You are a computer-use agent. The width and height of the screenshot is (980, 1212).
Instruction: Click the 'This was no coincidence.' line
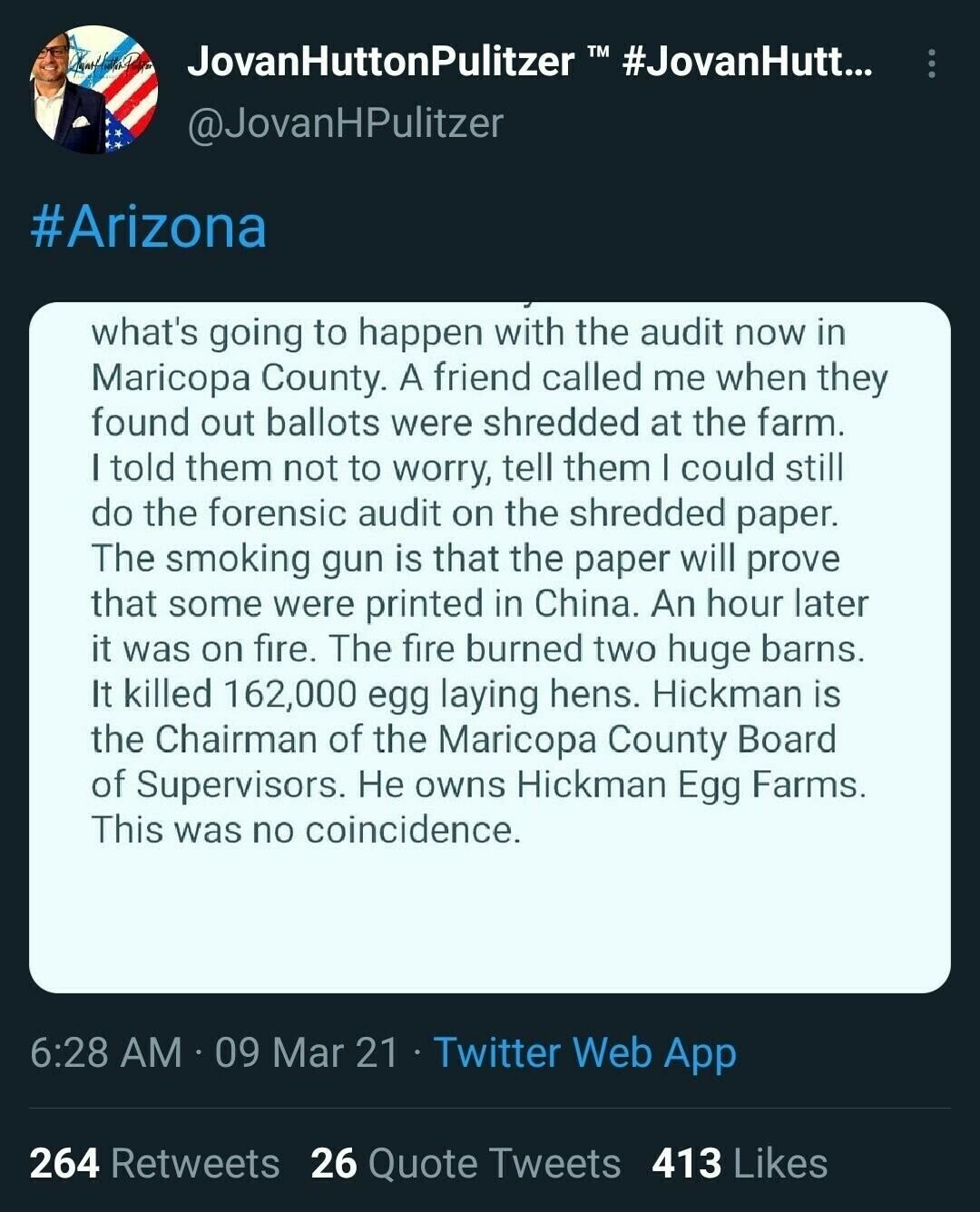tap(306, 829)
